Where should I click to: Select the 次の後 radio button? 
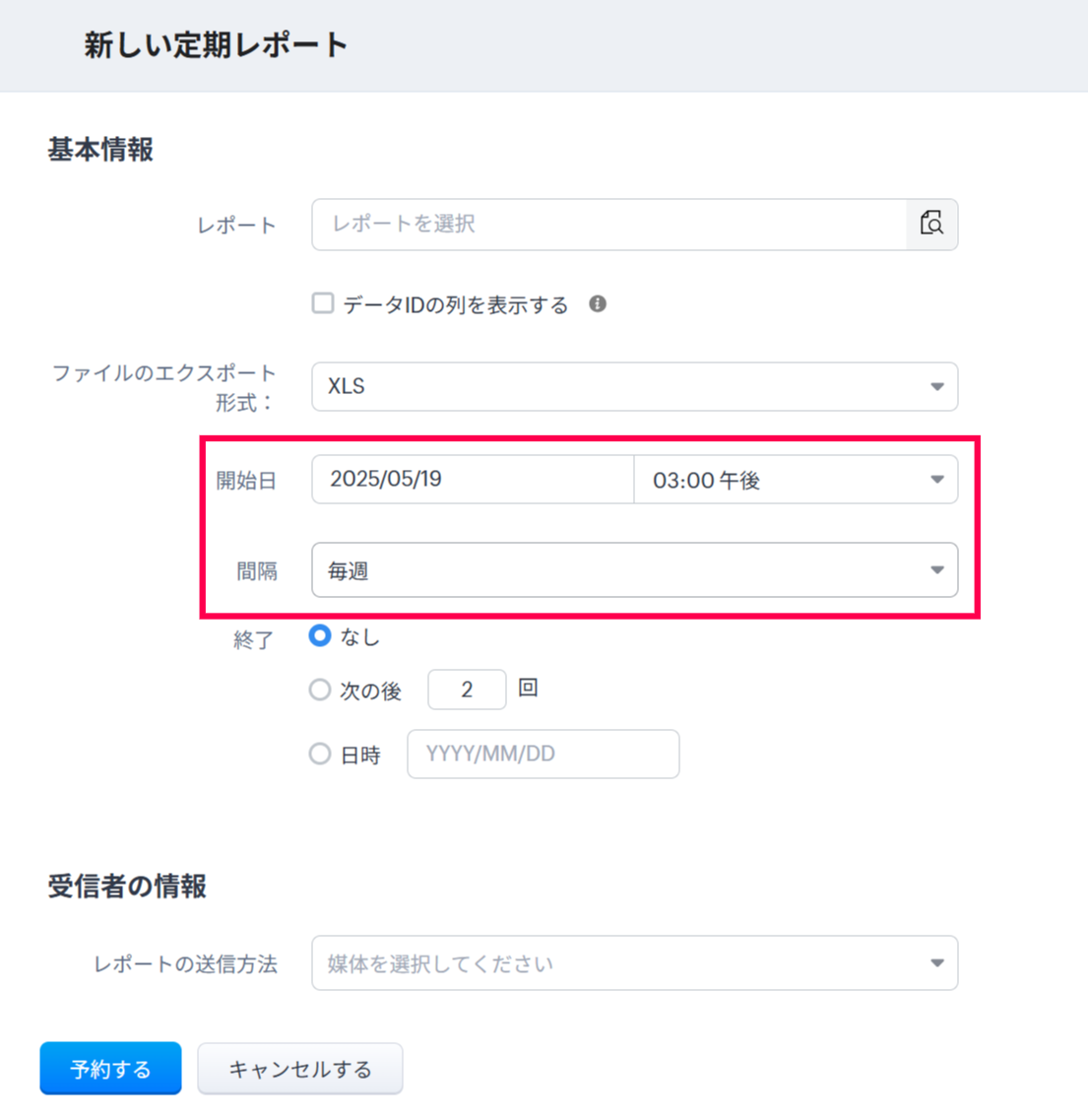point(320,690)
